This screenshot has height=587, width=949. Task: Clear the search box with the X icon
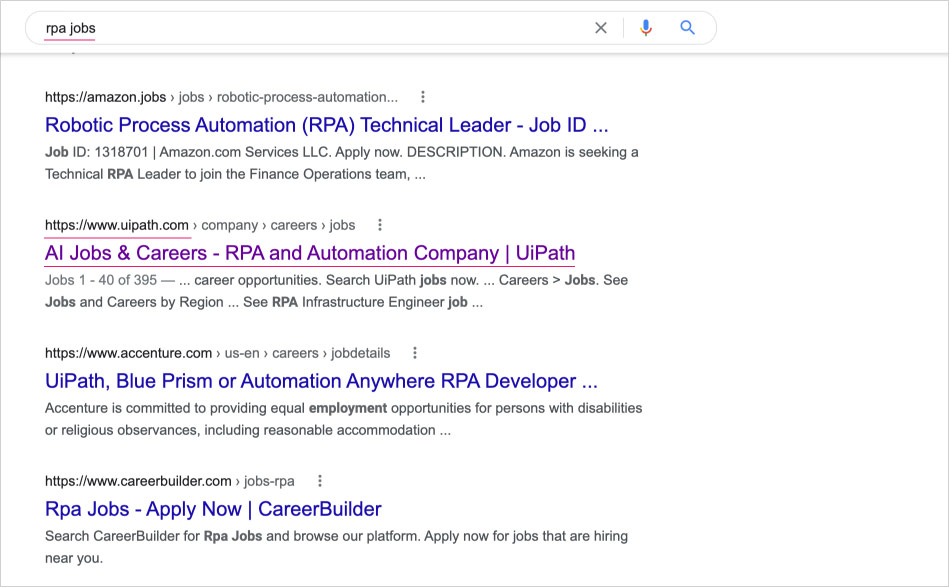coord(600,28)
